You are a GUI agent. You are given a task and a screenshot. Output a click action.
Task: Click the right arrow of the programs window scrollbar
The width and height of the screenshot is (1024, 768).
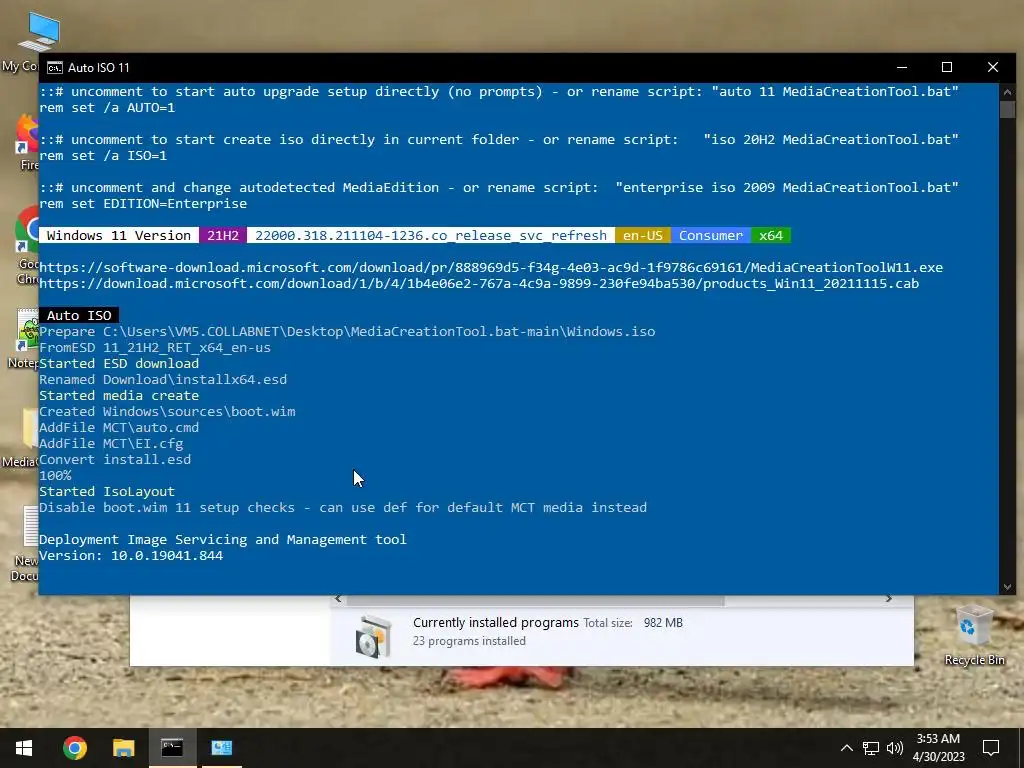tap(888, 598)
